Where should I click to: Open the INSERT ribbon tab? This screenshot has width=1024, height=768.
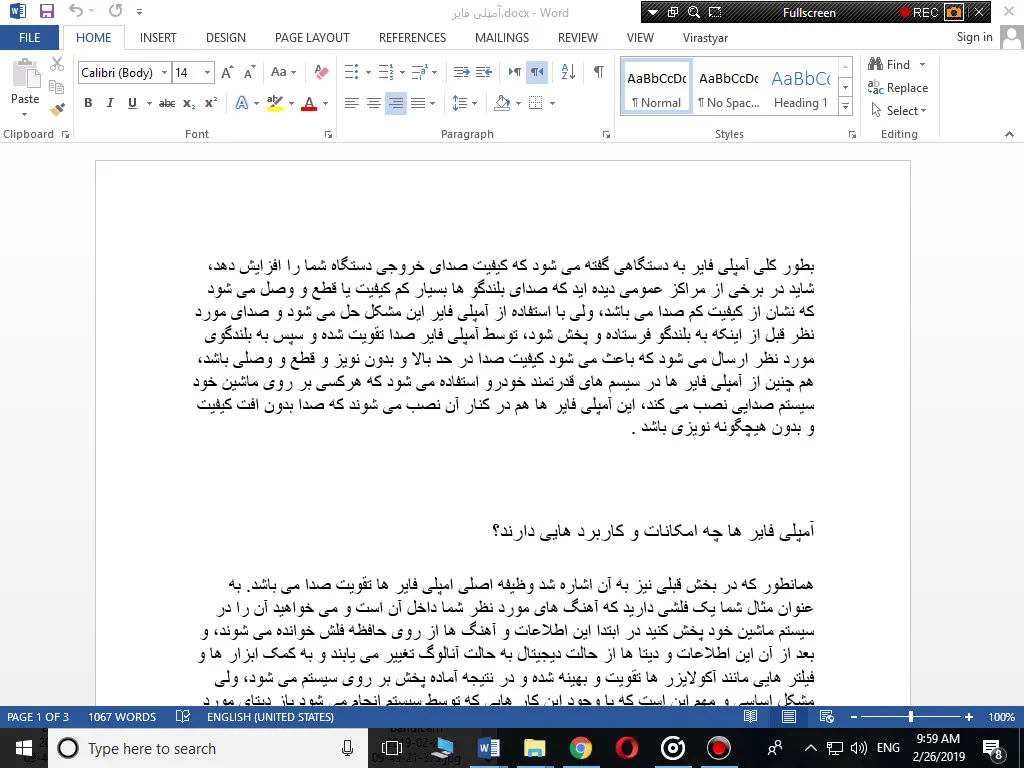[x=158, y=38]
